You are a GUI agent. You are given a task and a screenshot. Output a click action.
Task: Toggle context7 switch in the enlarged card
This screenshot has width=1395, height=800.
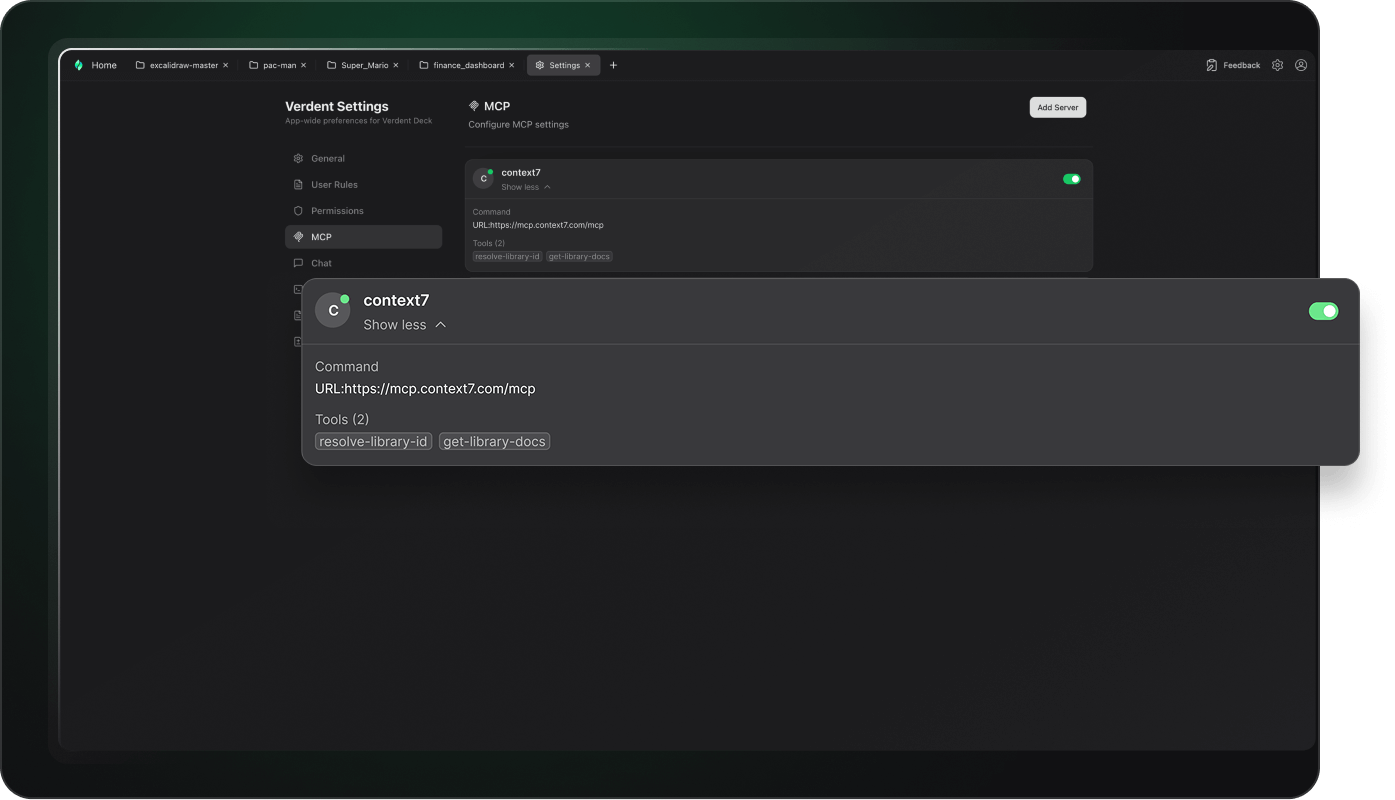[1323, 311]
